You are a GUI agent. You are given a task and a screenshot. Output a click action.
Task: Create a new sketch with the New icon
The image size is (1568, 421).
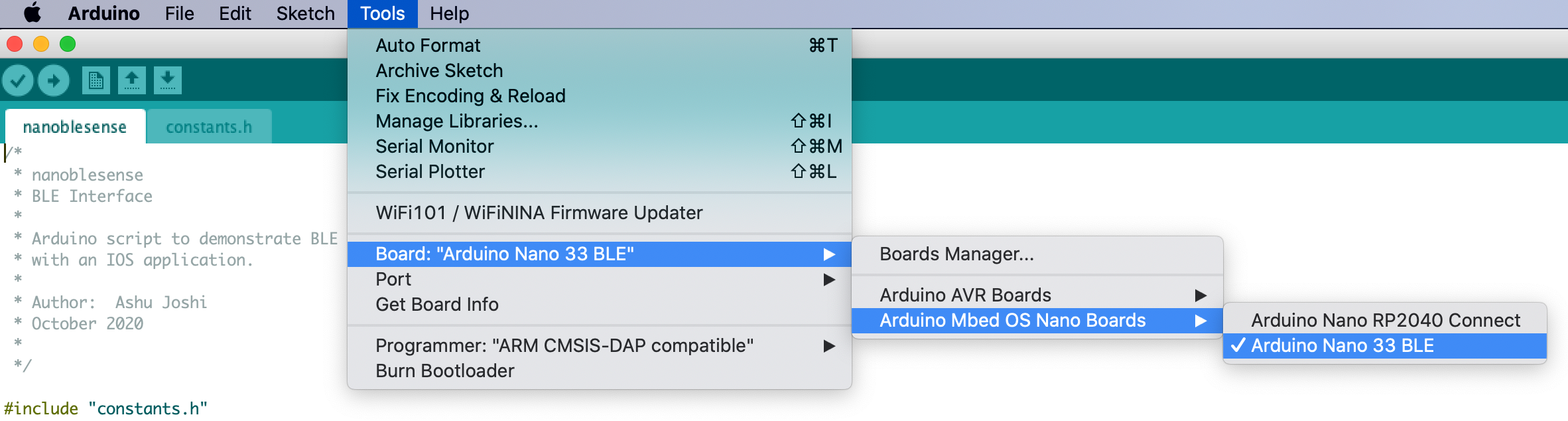click(96, 80)
